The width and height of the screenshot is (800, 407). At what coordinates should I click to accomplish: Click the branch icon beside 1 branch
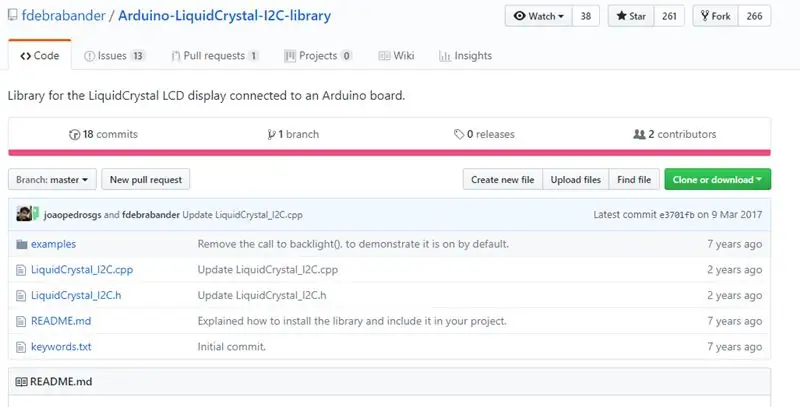[271, 135]
